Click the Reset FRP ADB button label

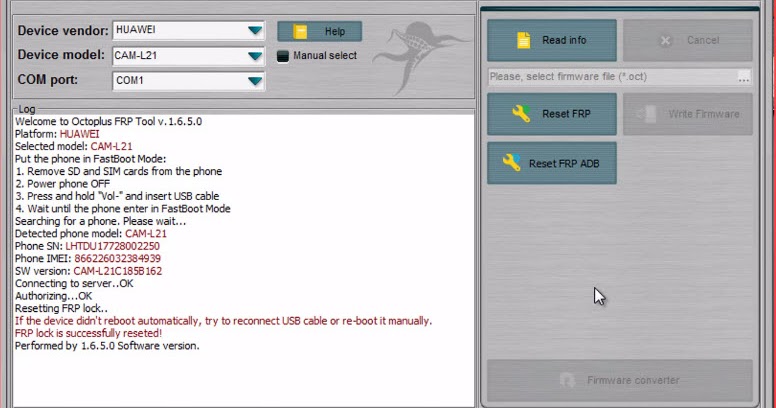tap(564, 163)
